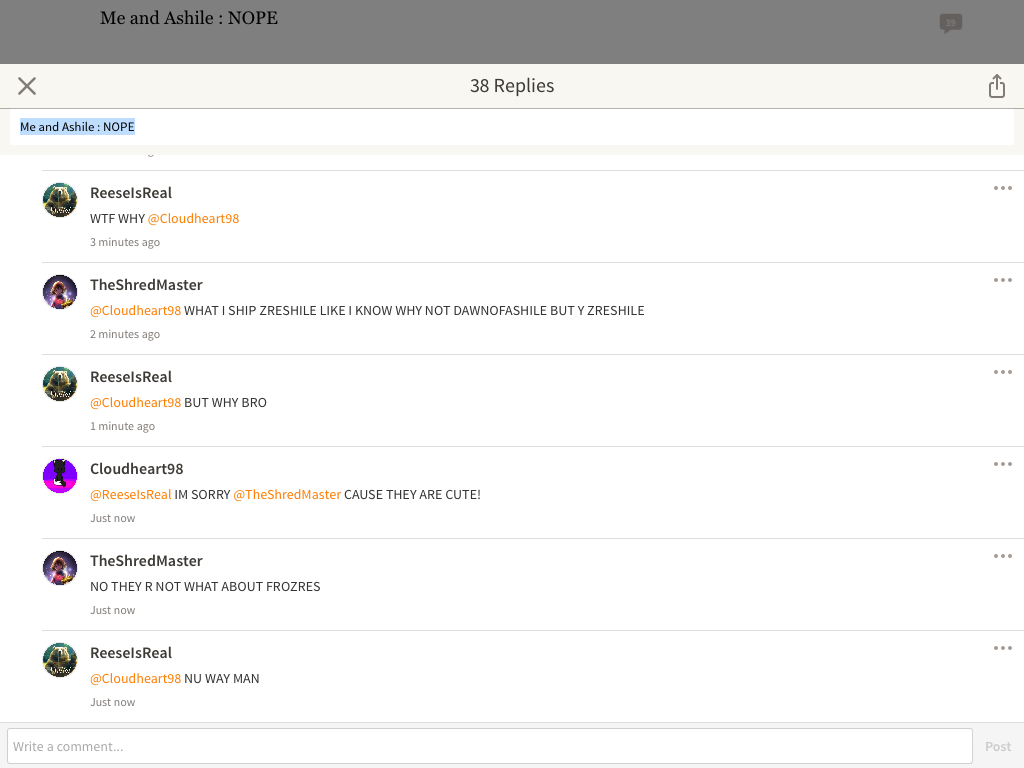Open ReeseIsReal's profile from 'WTF WHY' reply

(131, 193)
